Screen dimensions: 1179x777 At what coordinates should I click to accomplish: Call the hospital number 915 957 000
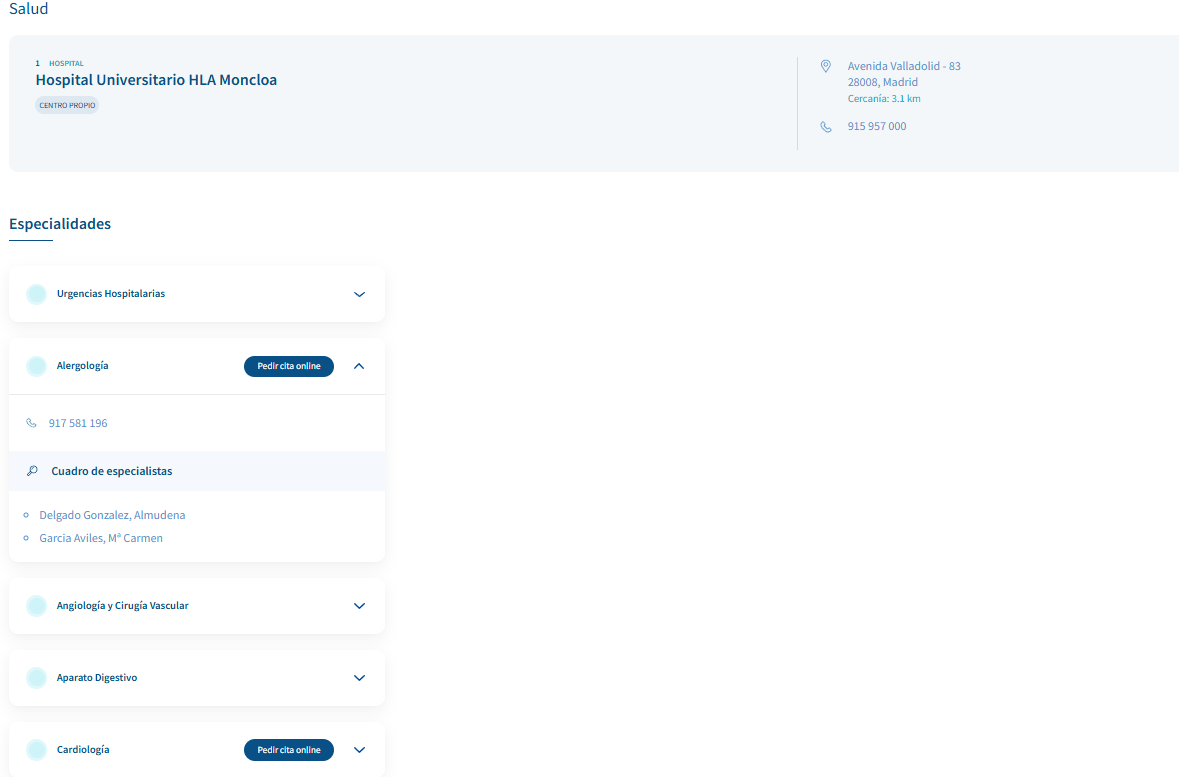pyautogui.click(x=877, y=127)
